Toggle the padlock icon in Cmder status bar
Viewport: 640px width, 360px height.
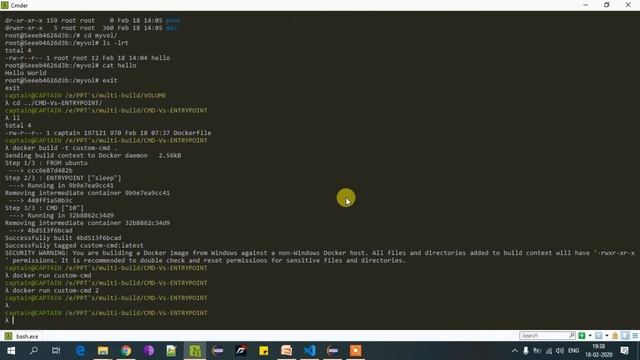[x=615, y=336]
